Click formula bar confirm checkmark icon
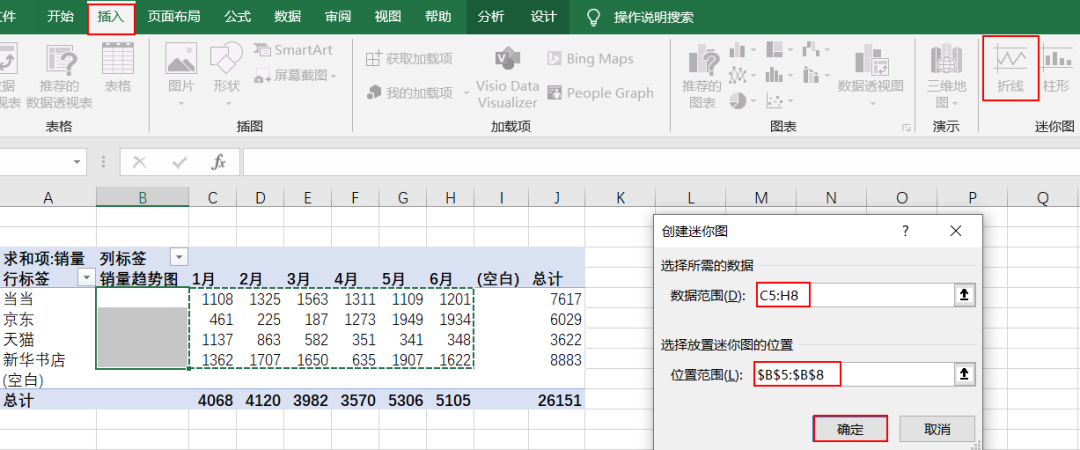1080x450 pixels. [x=180, y=162]
